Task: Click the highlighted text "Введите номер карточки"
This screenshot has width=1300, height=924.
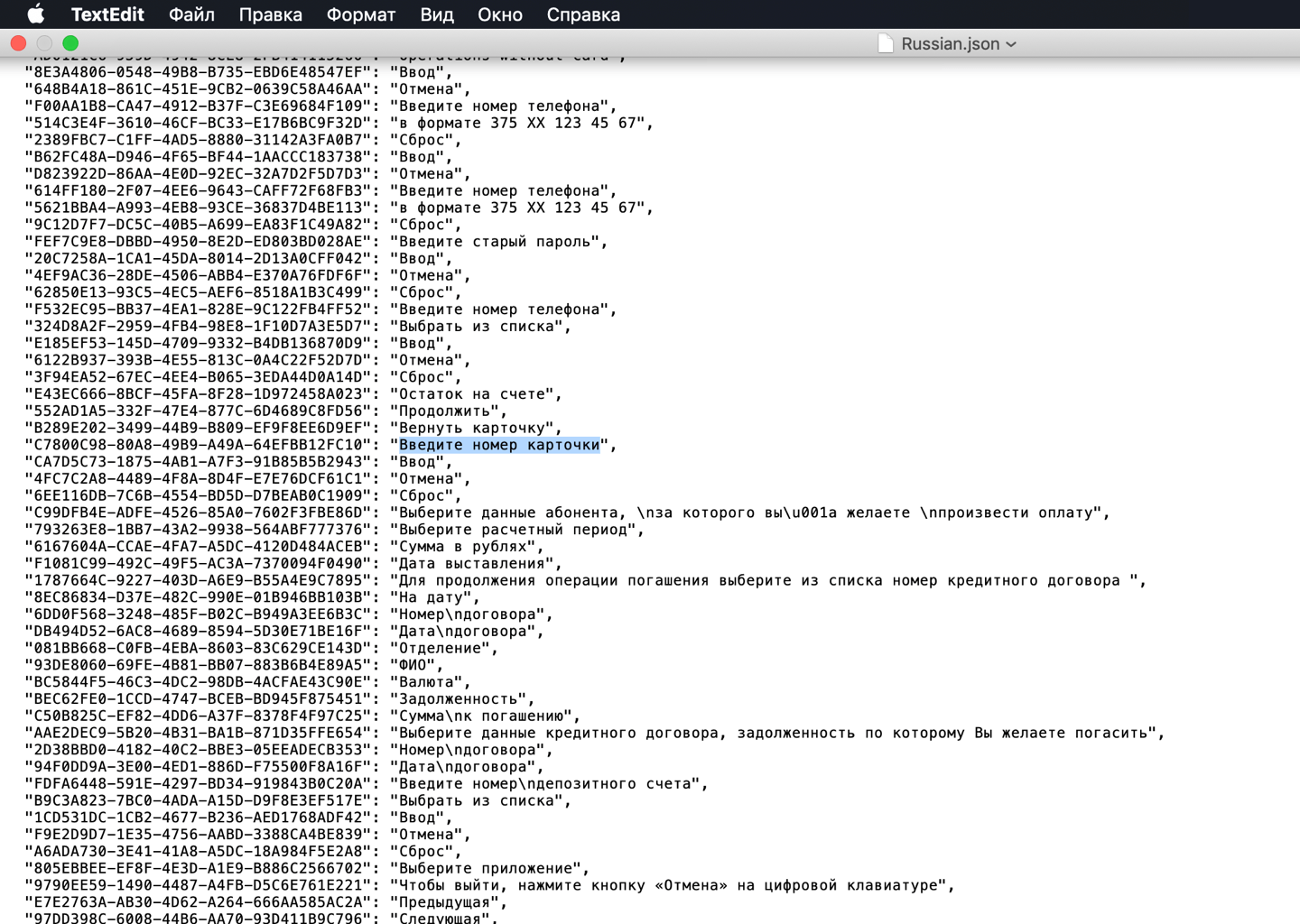Action: click(499, 445)
